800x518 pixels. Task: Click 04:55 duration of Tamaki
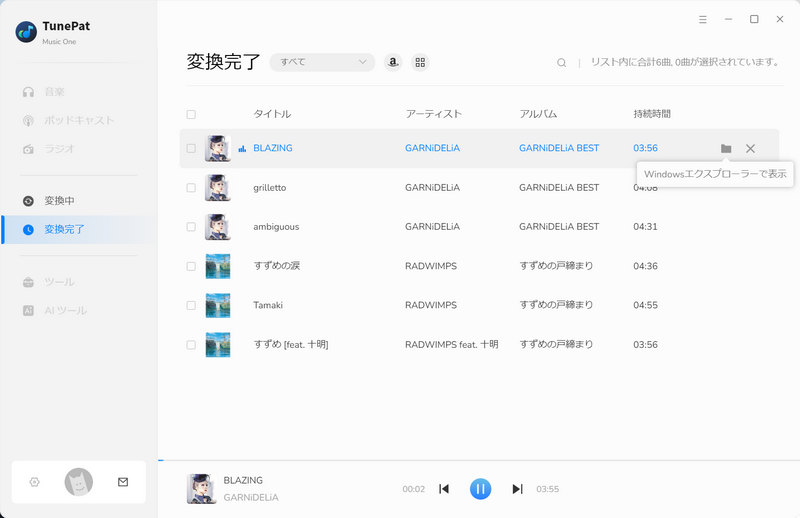[x=645, y=305]
